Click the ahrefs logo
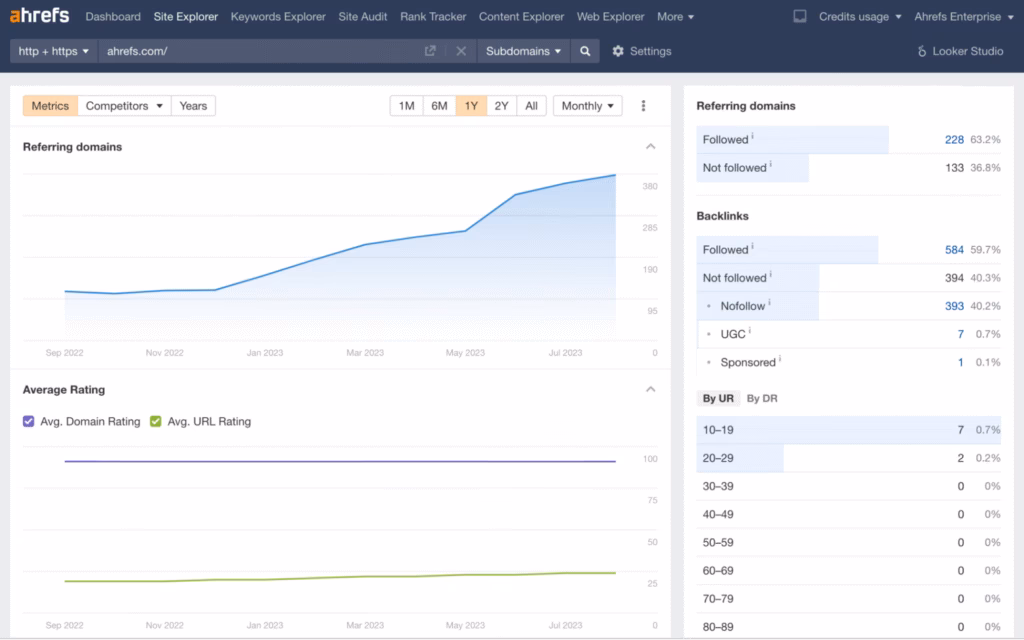Image resolution: width=1024 pixels, height=640 pixels. point(41,15)
